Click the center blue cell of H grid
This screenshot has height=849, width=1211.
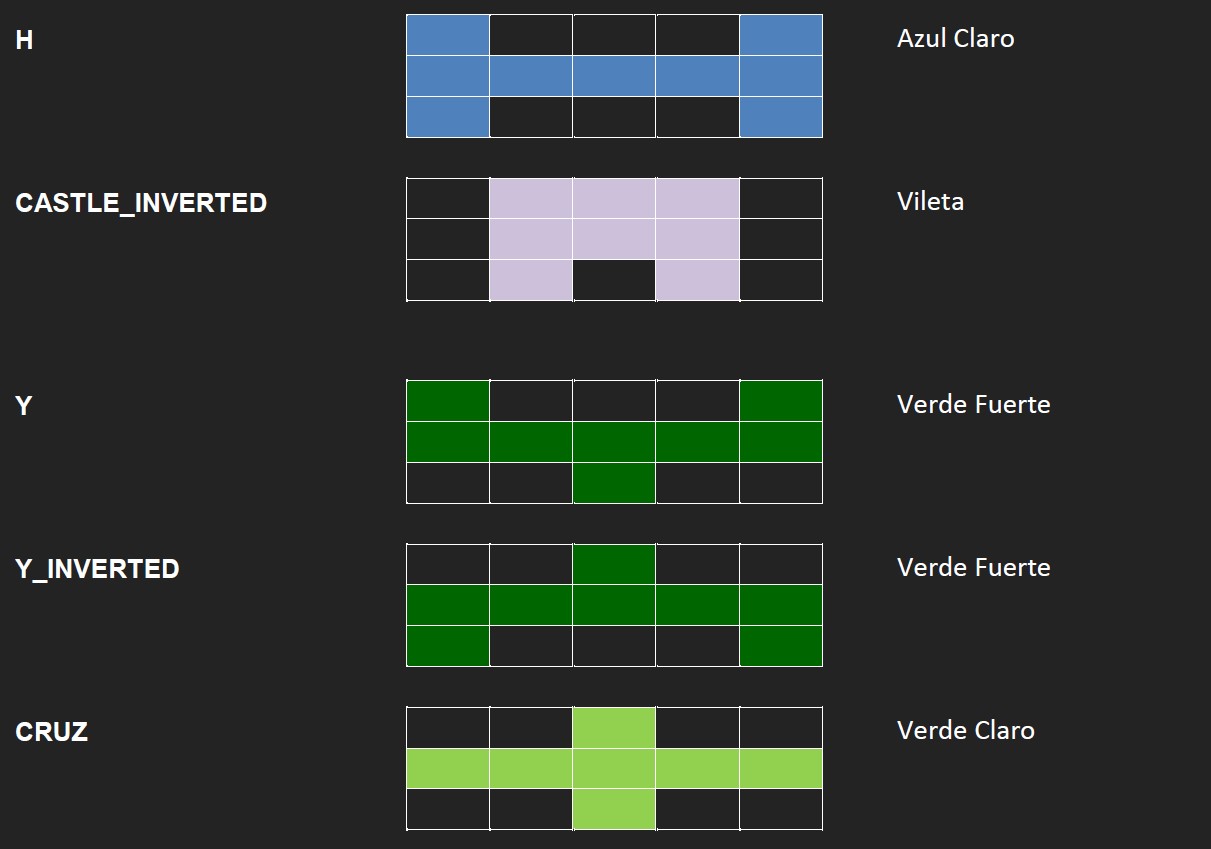click(x=614, y=76)
